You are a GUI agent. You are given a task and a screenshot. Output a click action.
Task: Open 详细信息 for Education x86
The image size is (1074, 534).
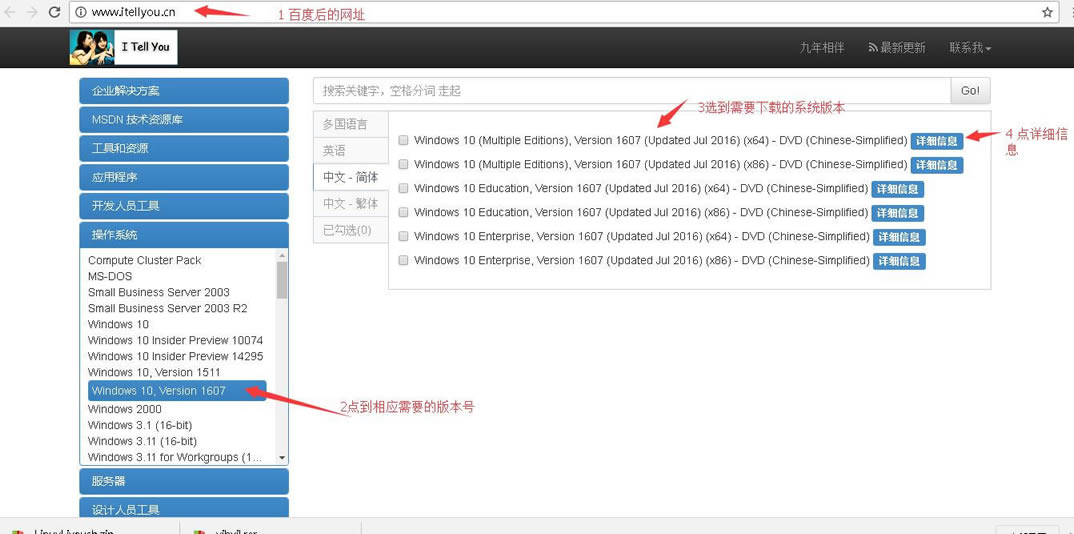tap(898, 213)
